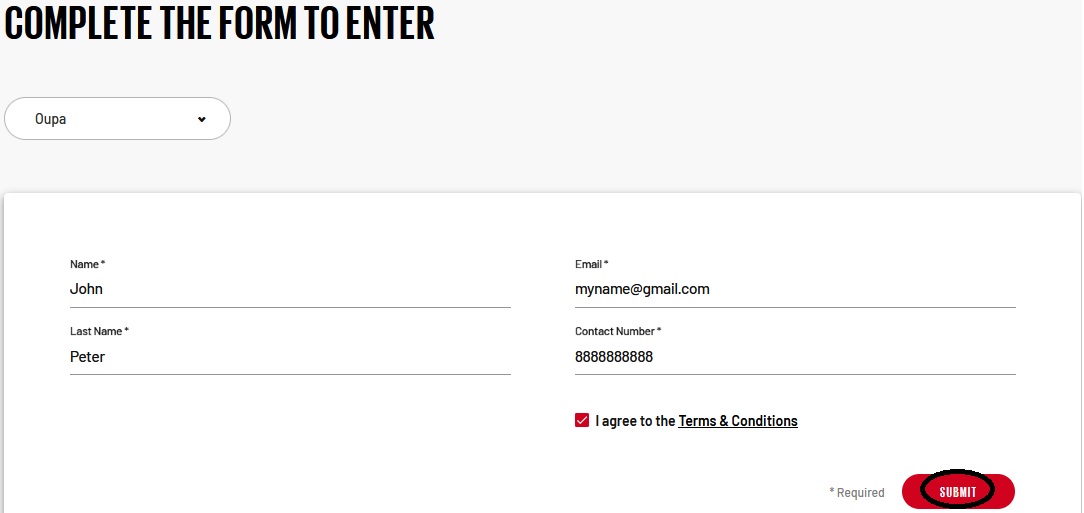Click the white checkmark in the red box
The width and height of the screenshot is (1084, 513).
[582, 421]
